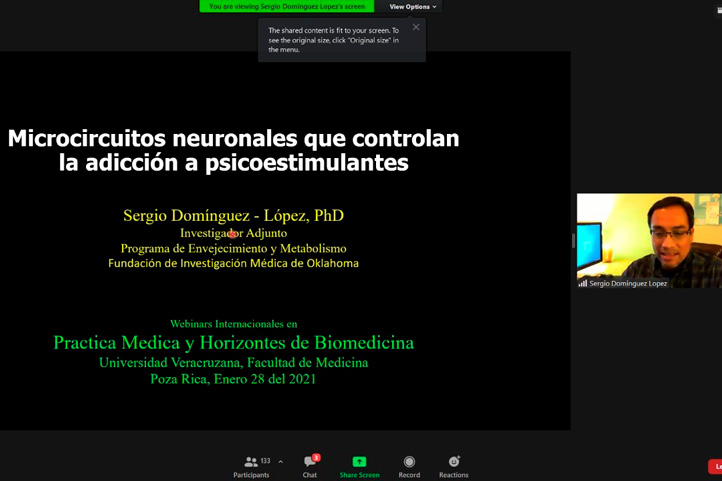
Task: Click the participant count number 133
Action: click(x=265, y=462)
